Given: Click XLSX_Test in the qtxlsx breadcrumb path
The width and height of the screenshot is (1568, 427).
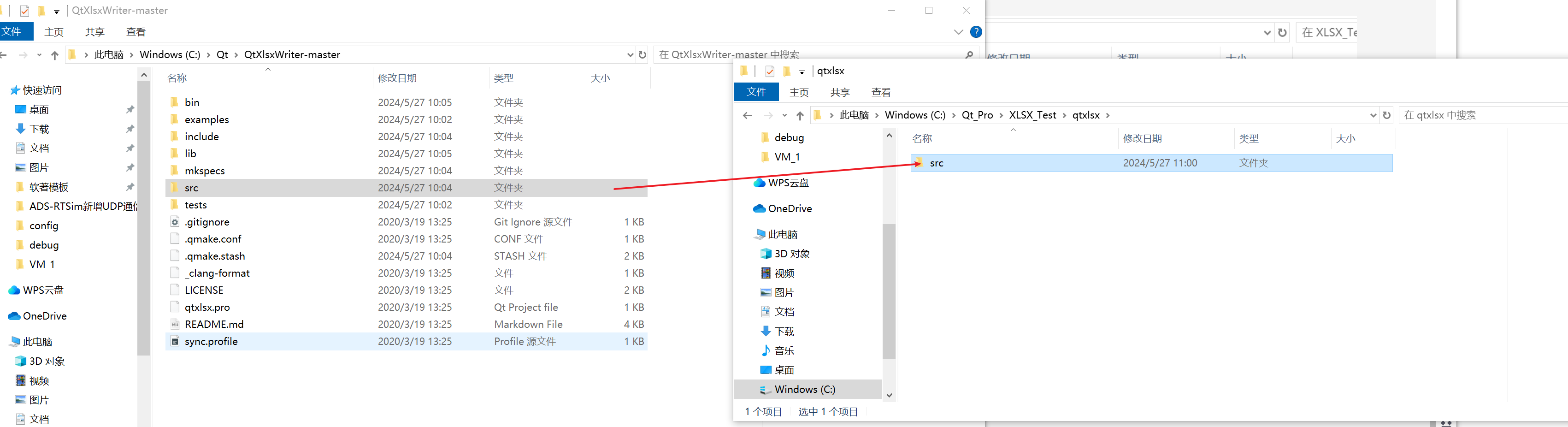Looking at the screenshot, I should click(1032, 115).
